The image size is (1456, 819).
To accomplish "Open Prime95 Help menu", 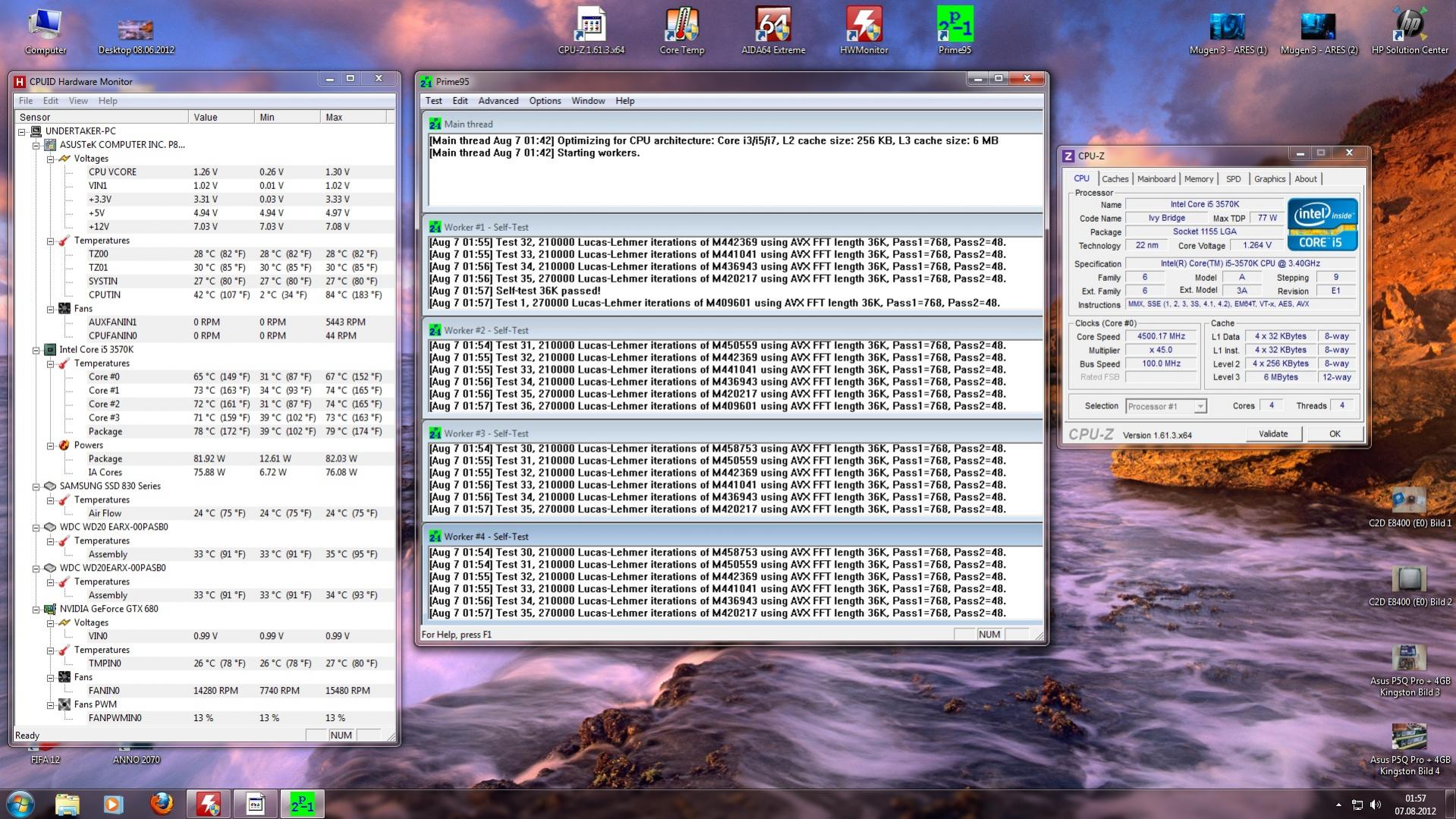I will (624, 101).
